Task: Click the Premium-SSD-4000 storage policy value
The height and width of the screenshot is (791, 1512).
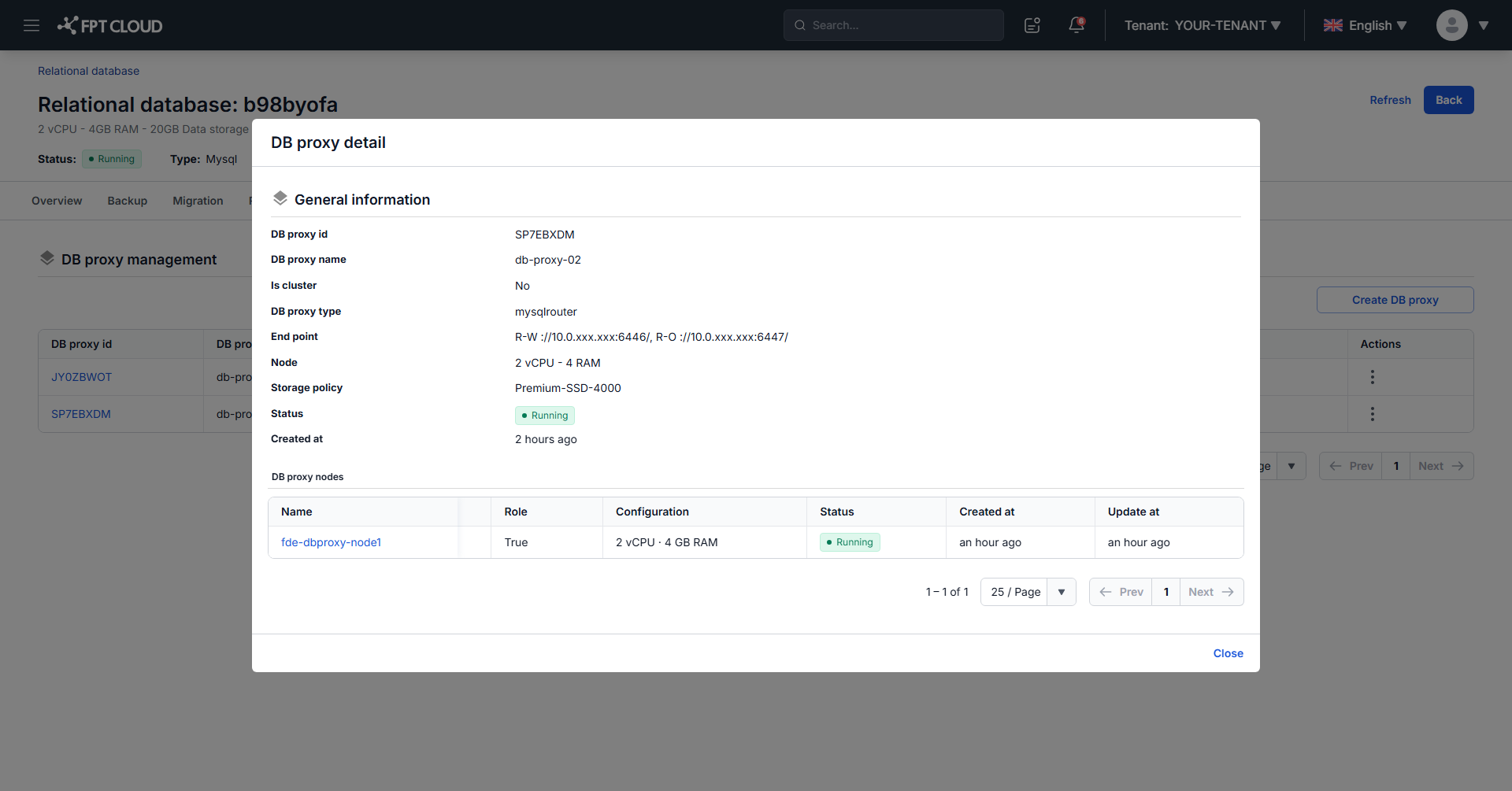Action: click(568, 388)
